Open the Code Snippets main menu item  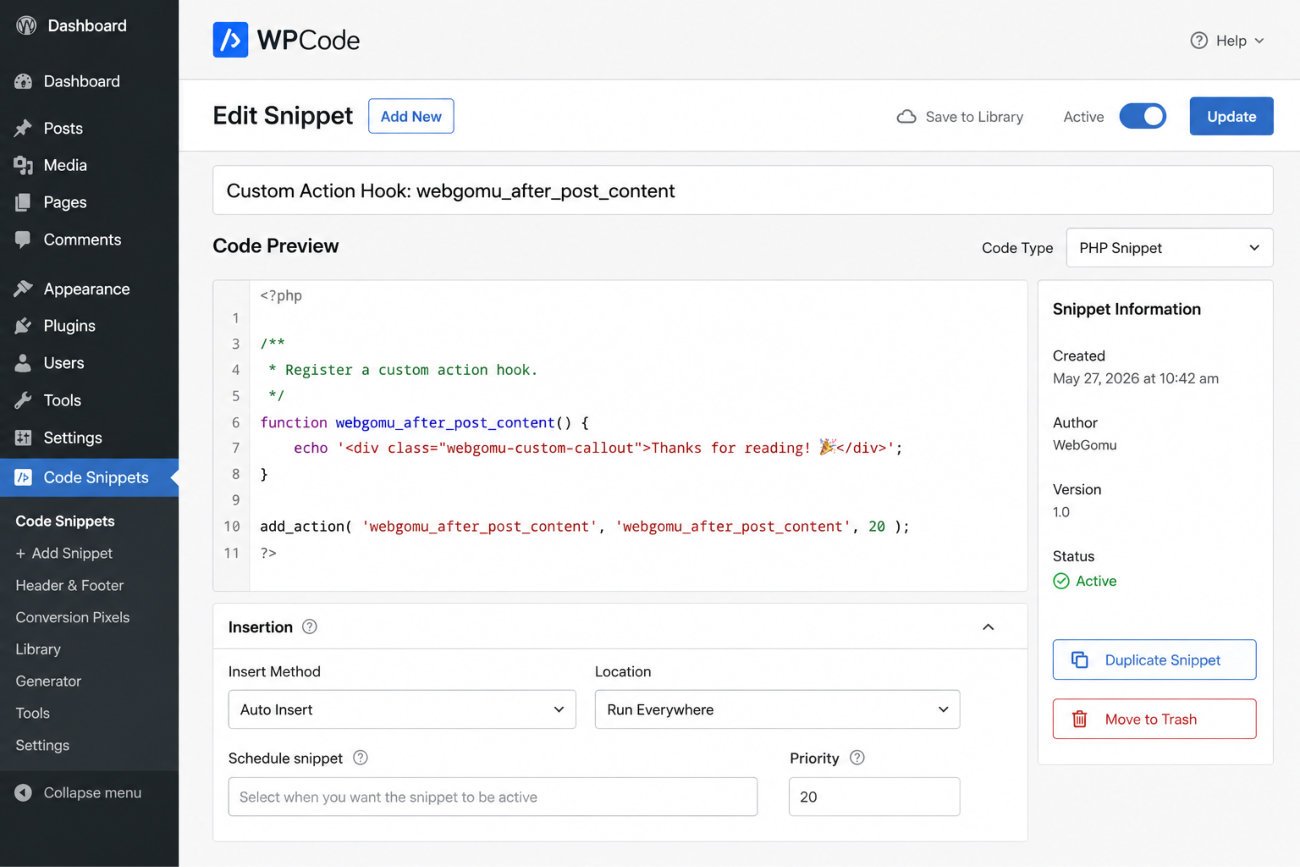point(89,478)
